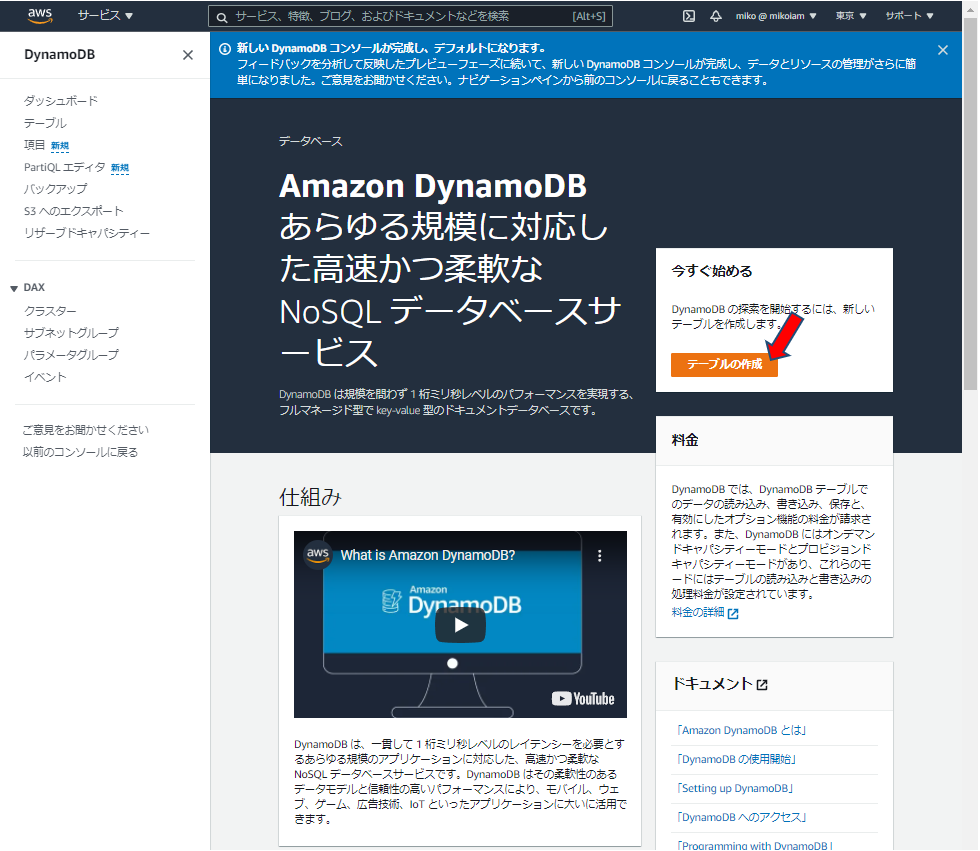The image size is (980, 851).
Task: Click the 料金 card heading
Action: [x=684, y=440]
